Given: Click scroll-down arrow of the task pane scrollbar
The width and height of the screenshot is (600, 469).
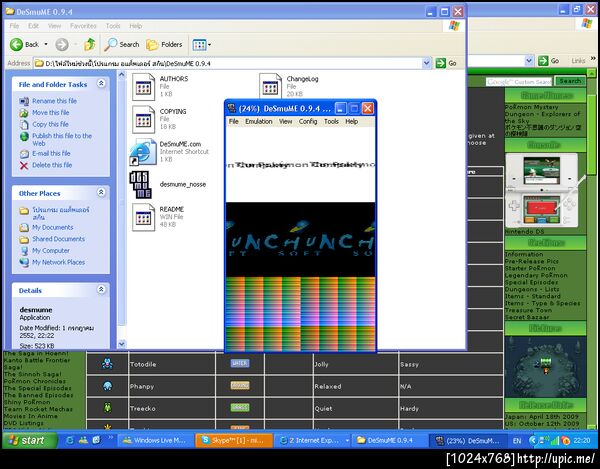Looking at the screenshot, I should click(122, 344).
